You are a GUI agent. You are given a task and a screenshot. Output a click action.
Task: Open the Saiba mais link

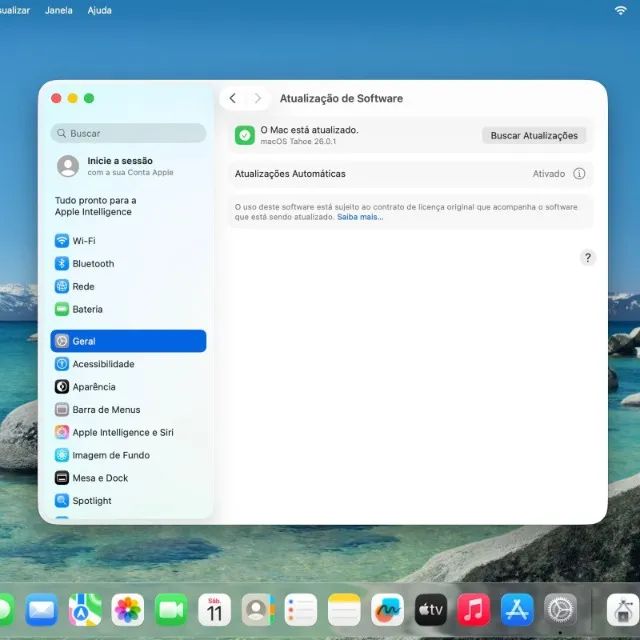(360, 217)
